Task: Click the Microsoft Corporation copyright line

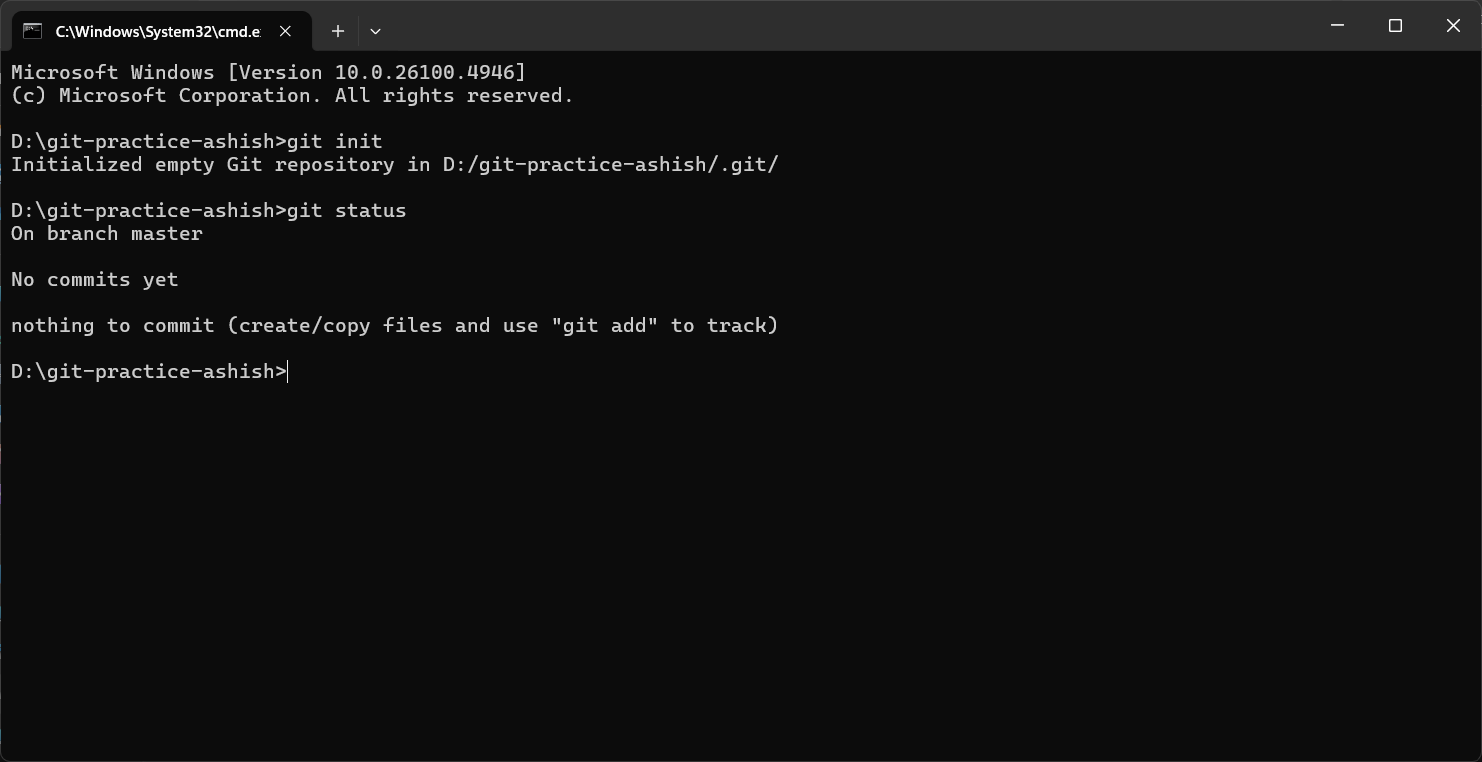Action: (290, 95)
